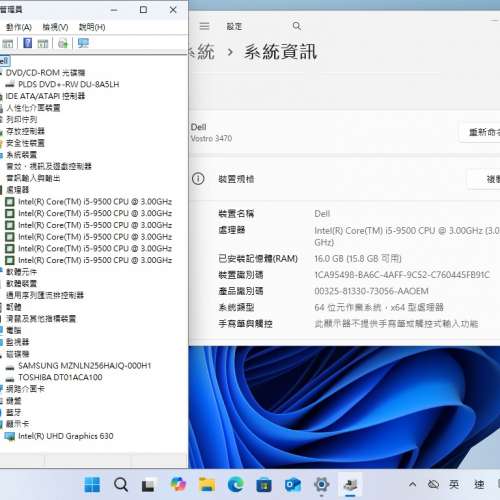This screenshot has width=500, height=500.
Task: Click the drive icon beside PLDS DVD+-RW DU-8A5LH
Action: coord(10,84)
